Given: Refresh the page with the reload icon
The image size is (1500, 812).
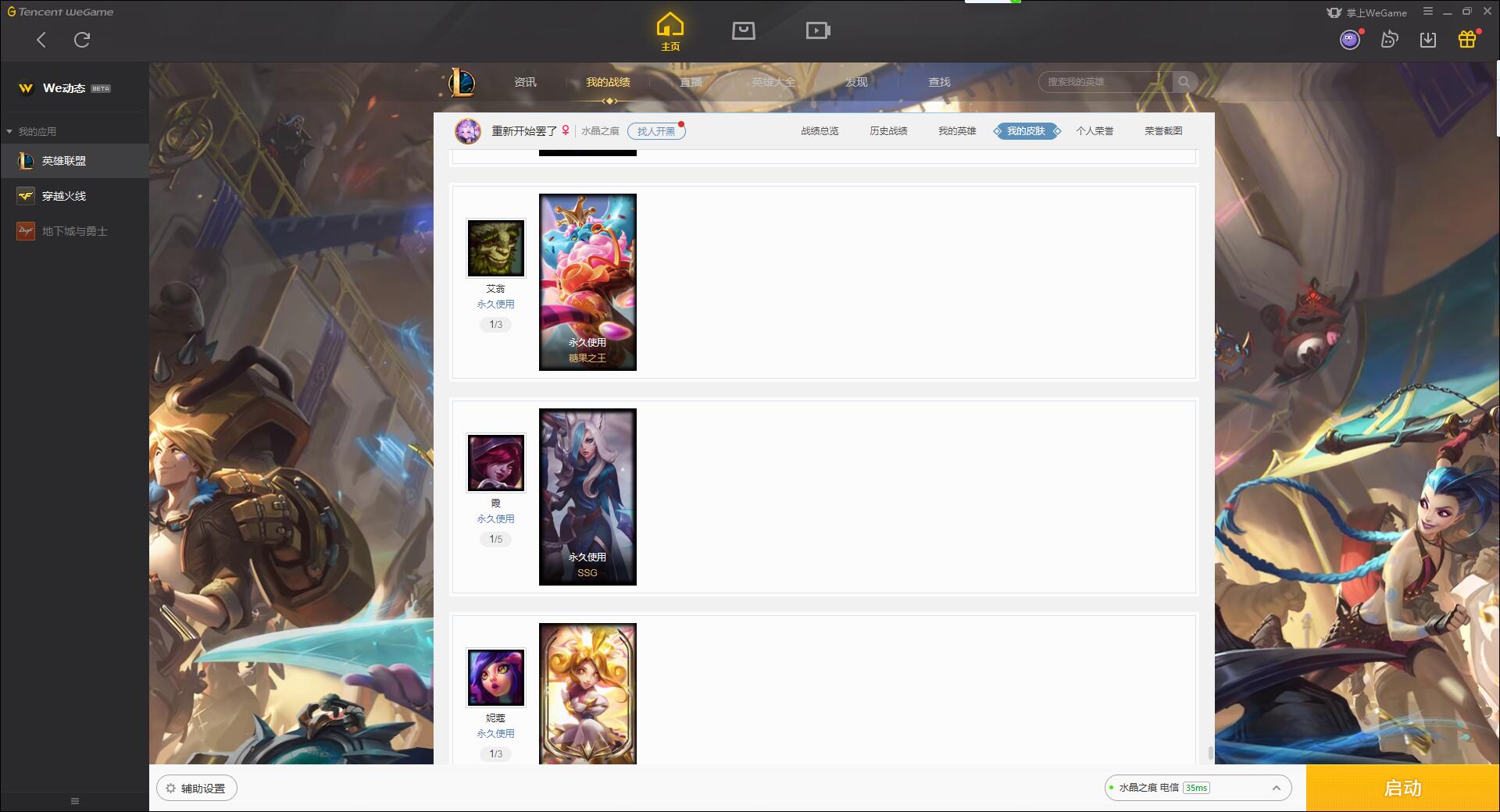Looking at the screenshot, I should click(x=82, y=39).
